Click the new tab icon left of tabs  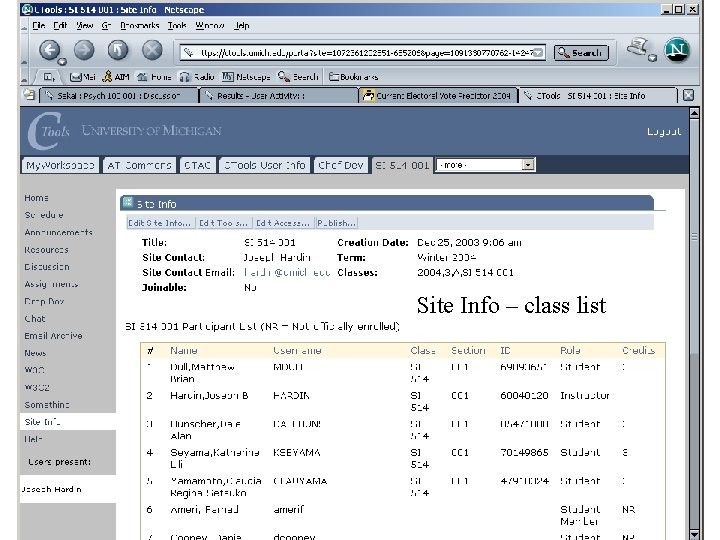pyautogui.click(x=29, y=95)
